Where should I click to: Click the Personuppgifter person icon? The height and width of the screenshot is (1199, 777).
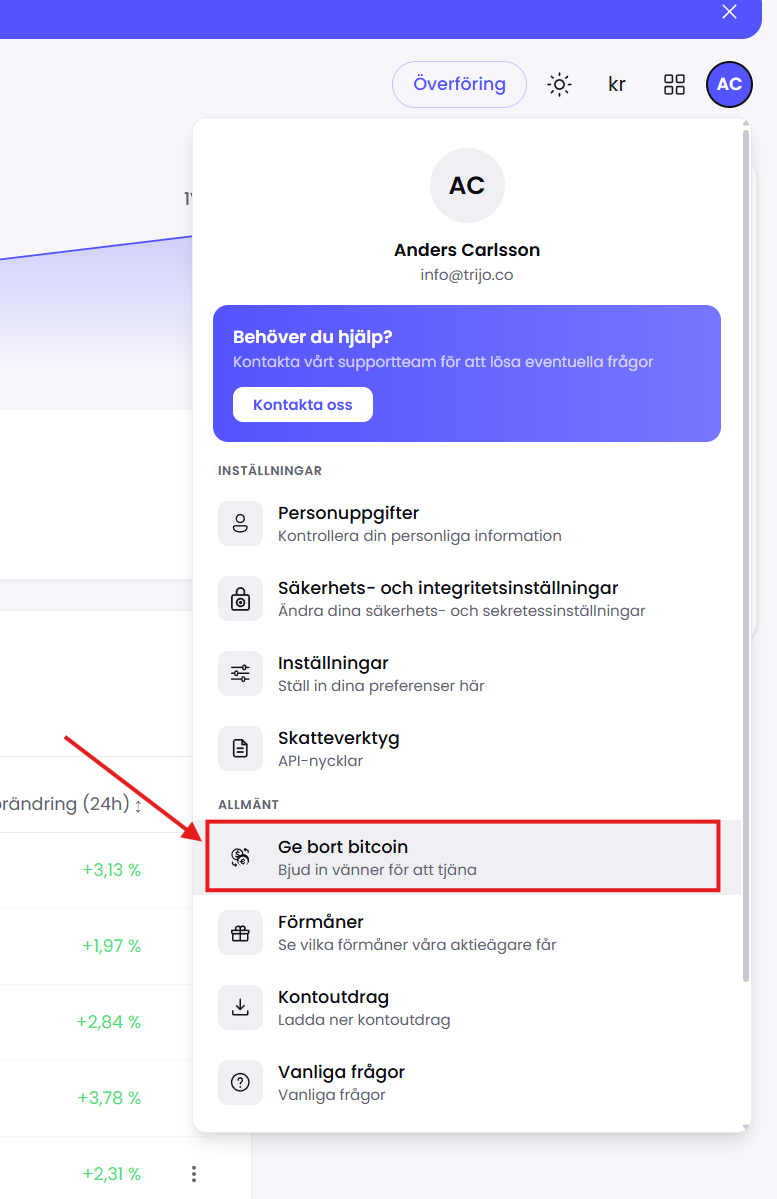[240, 524]
